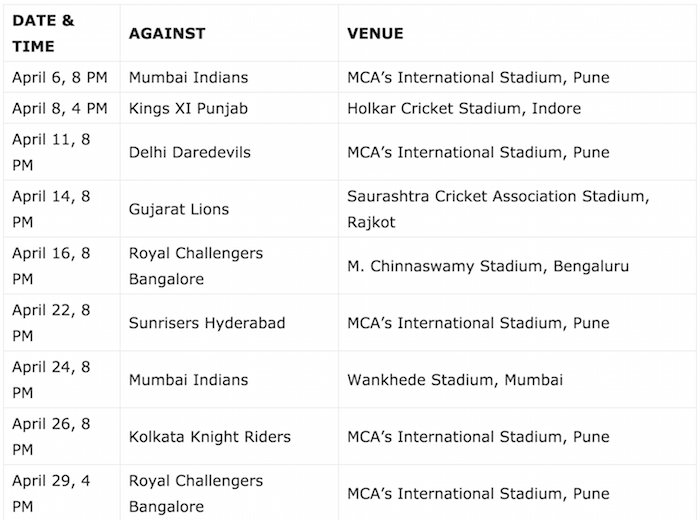
Task: Click the Gujarat Lions opponent entry
Action: [x=179, y=209]
